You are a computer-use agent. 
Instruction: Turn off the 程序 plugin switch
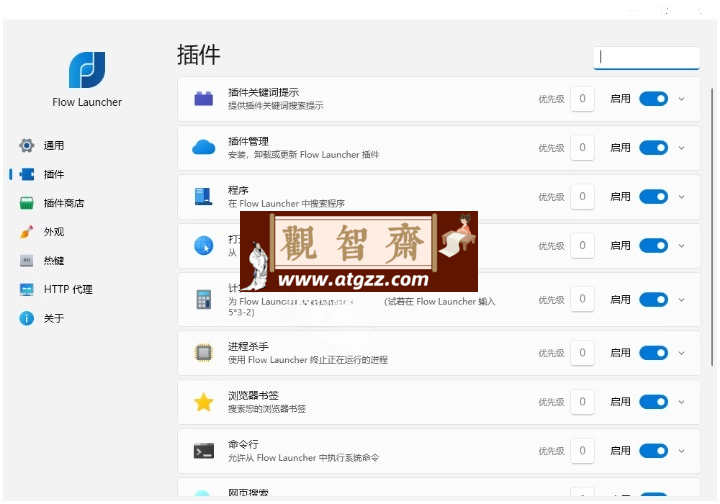click(653, 196)
